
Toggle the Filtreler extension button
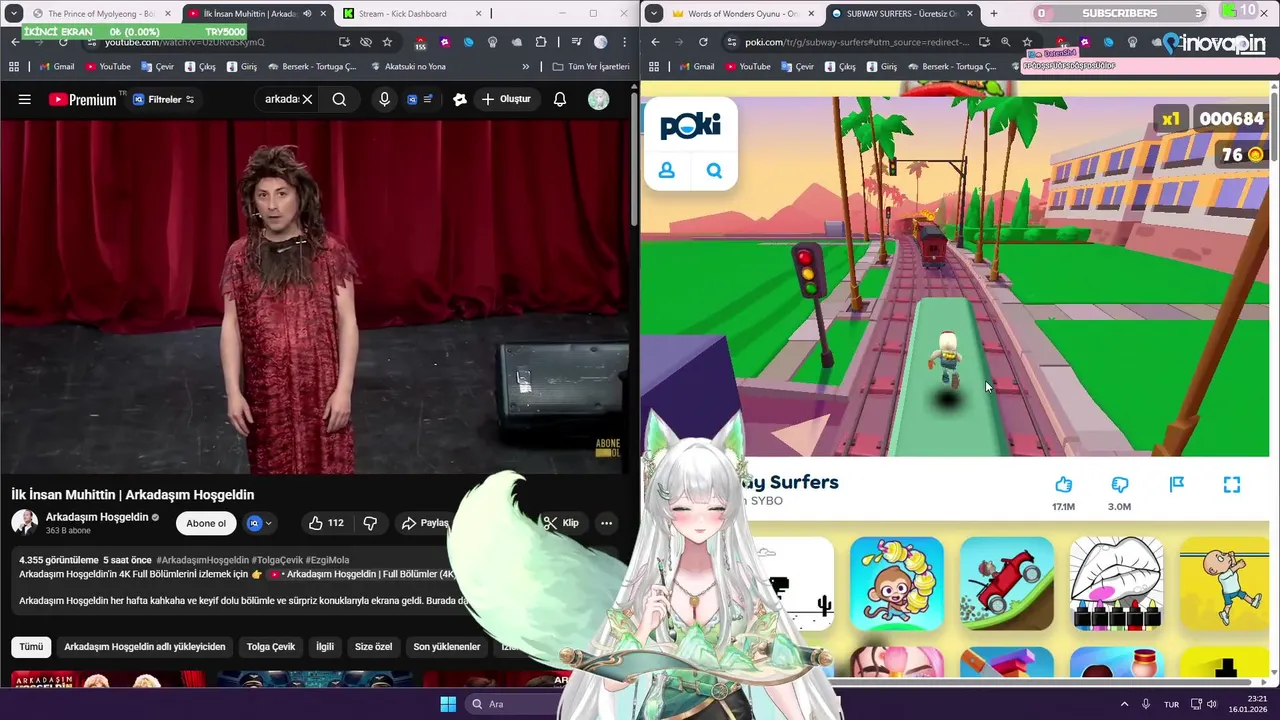pyautogui.click(x=163, y=99)
